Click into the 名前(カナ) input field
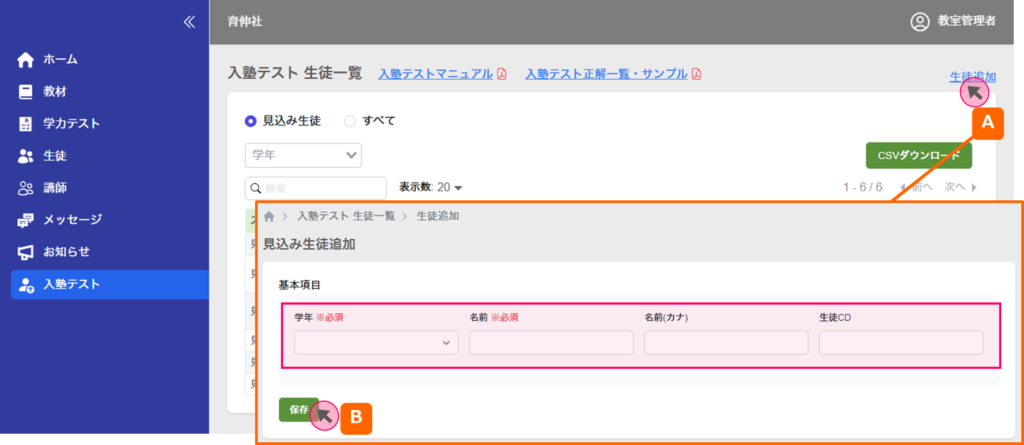 (x=725, y=343)
